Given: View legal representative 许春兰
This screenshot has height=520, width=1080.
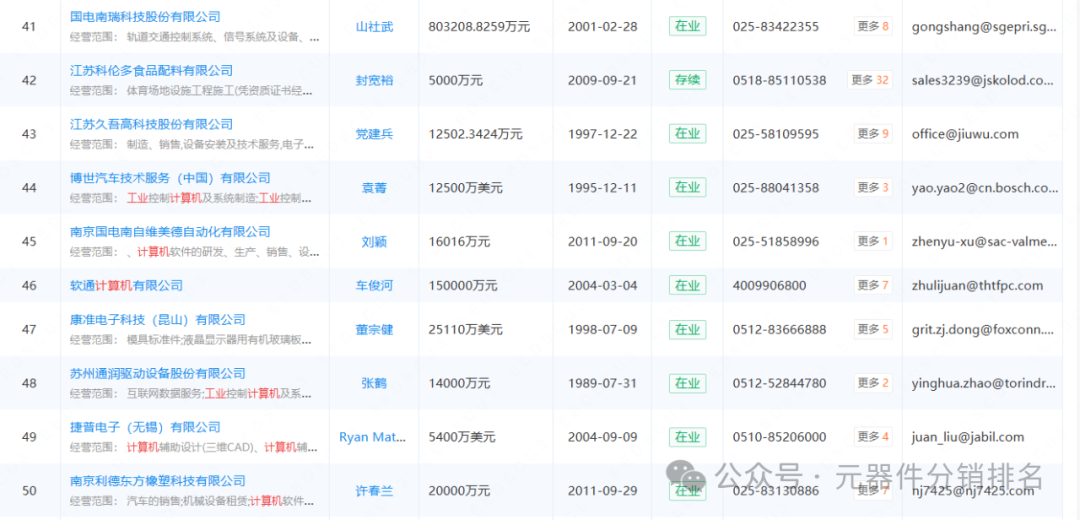Looking at the screenshot, I should pos(374,491).
